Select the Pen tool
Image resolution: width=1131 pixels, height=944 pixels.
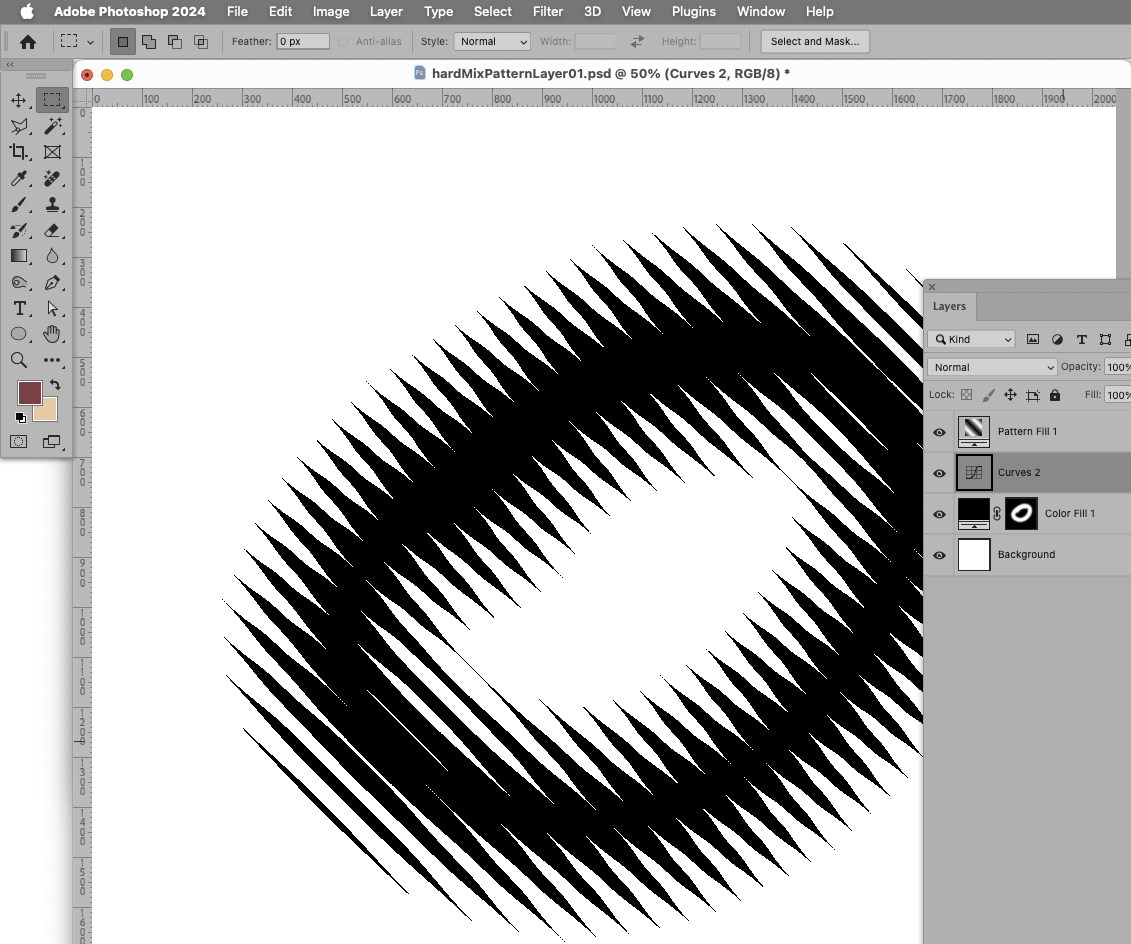(52, 283)
